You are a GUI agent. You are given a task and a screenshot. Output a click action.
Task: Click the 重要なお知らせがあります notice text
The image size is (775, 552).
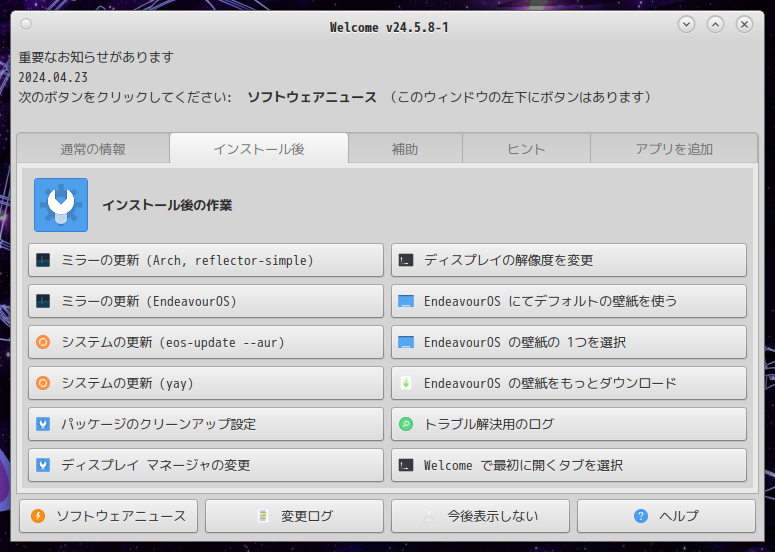click(x=96, y=57)
